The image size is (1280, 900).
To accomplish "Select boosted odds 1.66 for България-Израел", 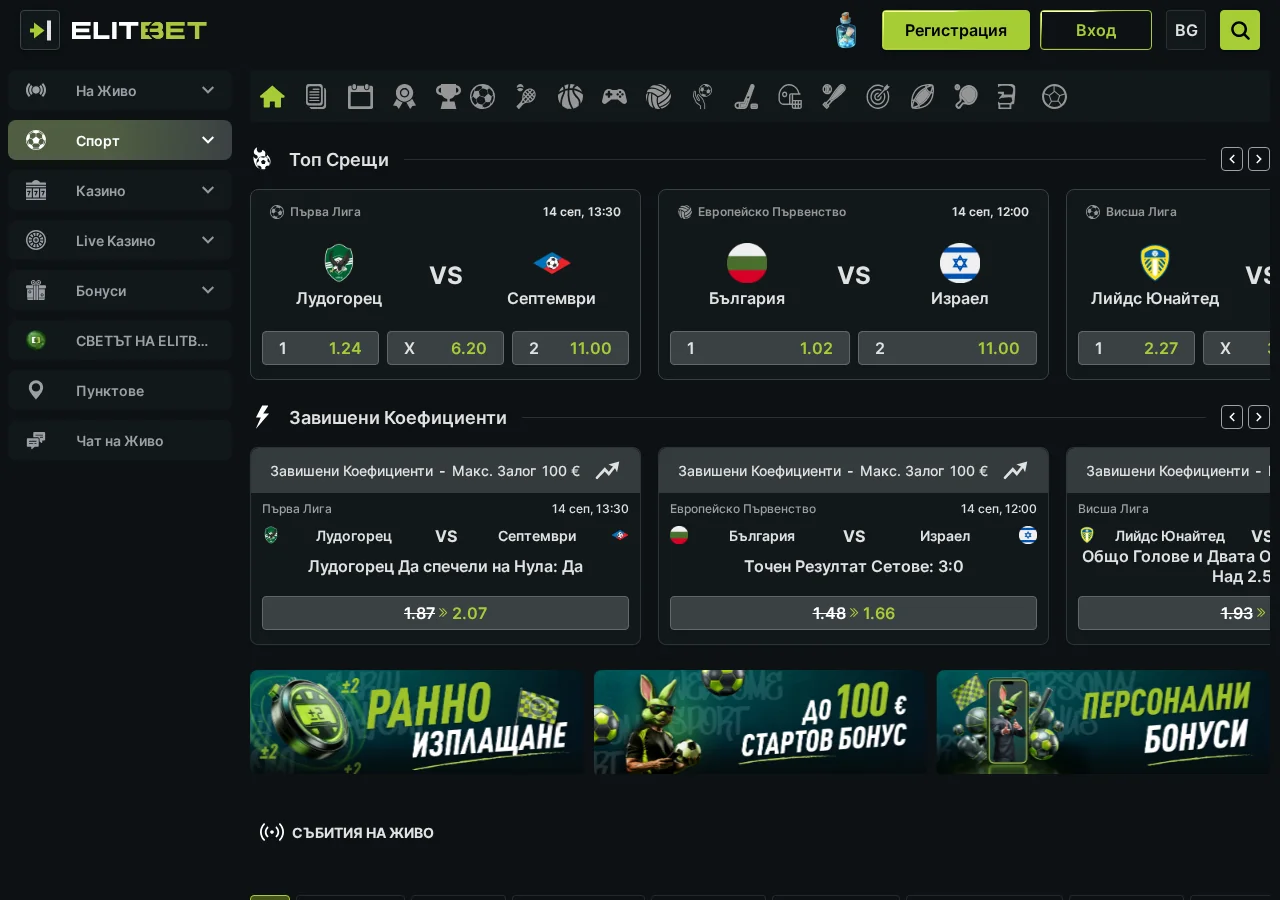I will pyautogui.click(x=853, y=613).
